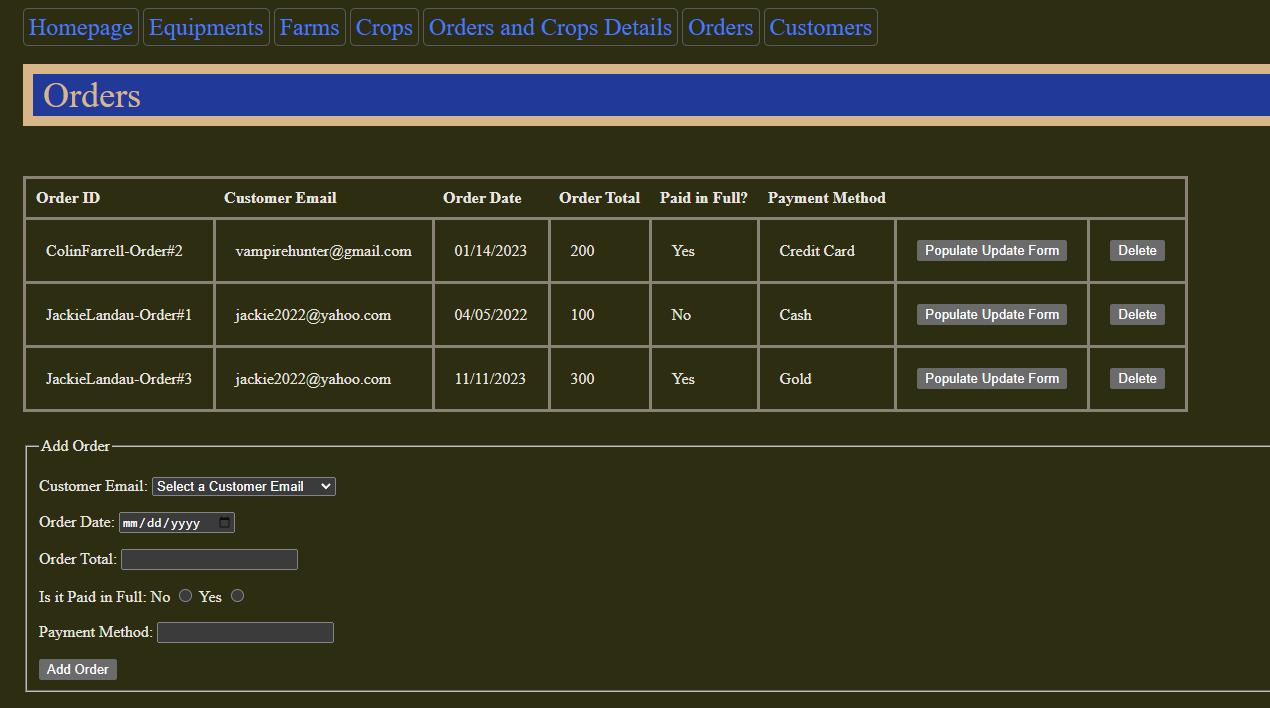Open the Orders and Crops Details page
The width and height of the screenshot is (1270, 708).
550,27
